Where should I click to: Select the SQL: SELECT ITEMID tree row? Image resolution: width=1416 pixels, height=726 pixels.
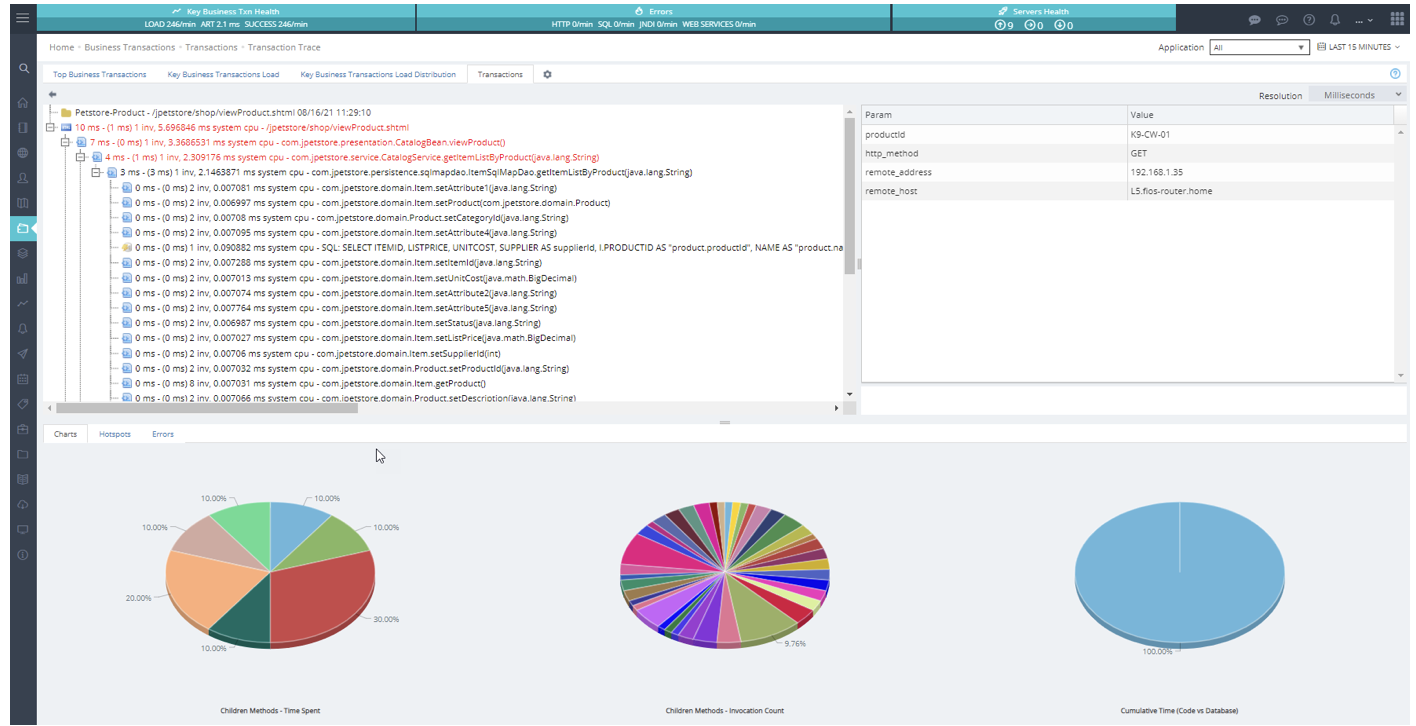click(483, 248)
